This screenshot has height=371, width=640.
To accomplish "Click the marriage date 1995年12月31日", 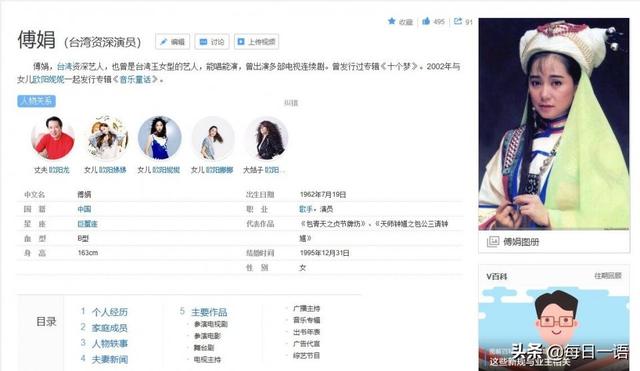I will click(324, 253).
